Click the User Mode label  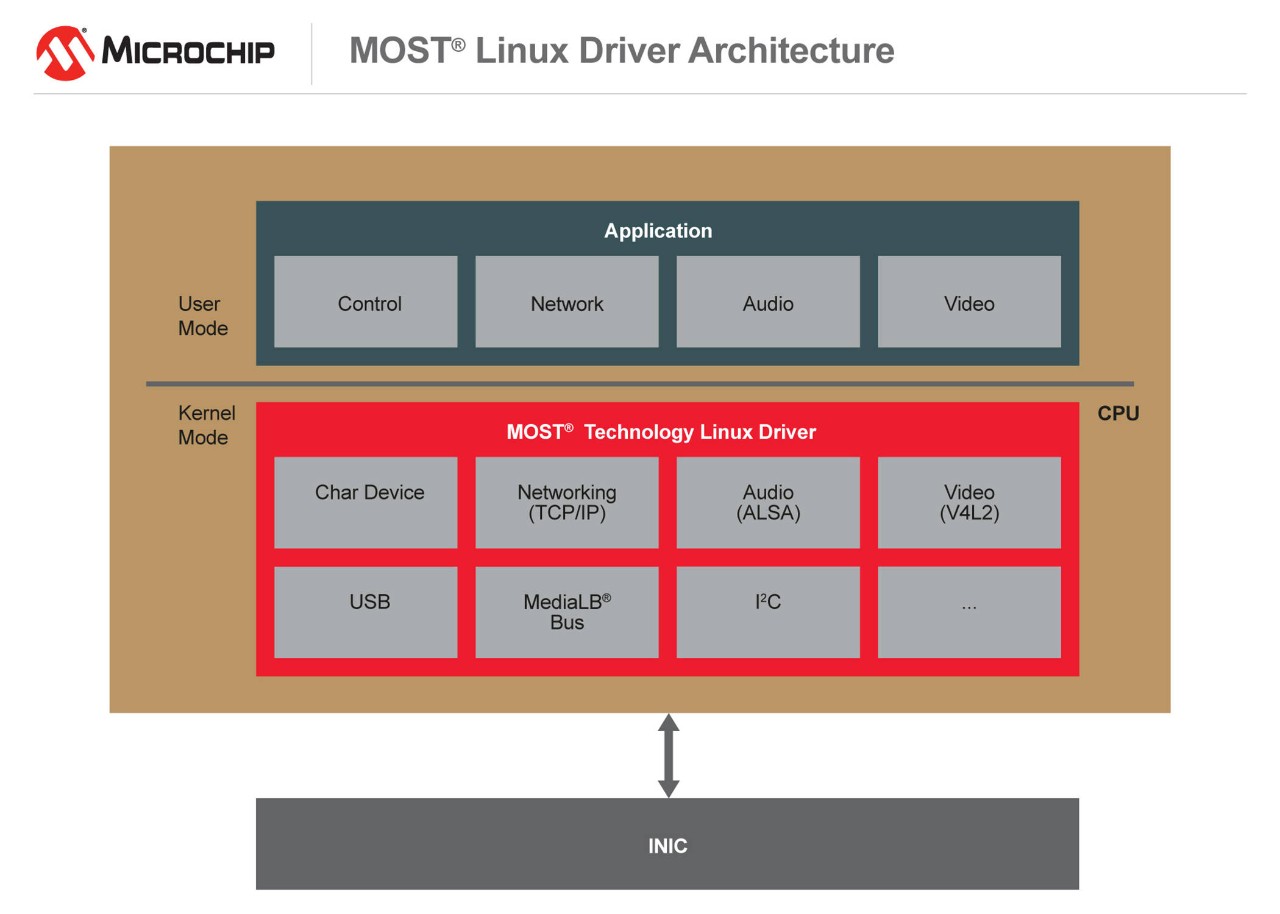pyautogui.click(x=203, y=316)
